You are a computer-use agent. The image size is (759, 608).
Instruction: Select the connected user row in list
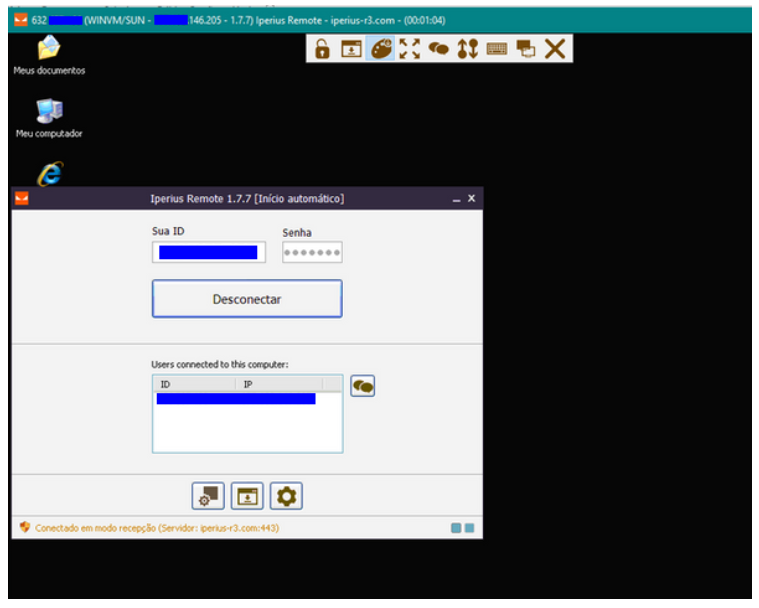[236, 398]
